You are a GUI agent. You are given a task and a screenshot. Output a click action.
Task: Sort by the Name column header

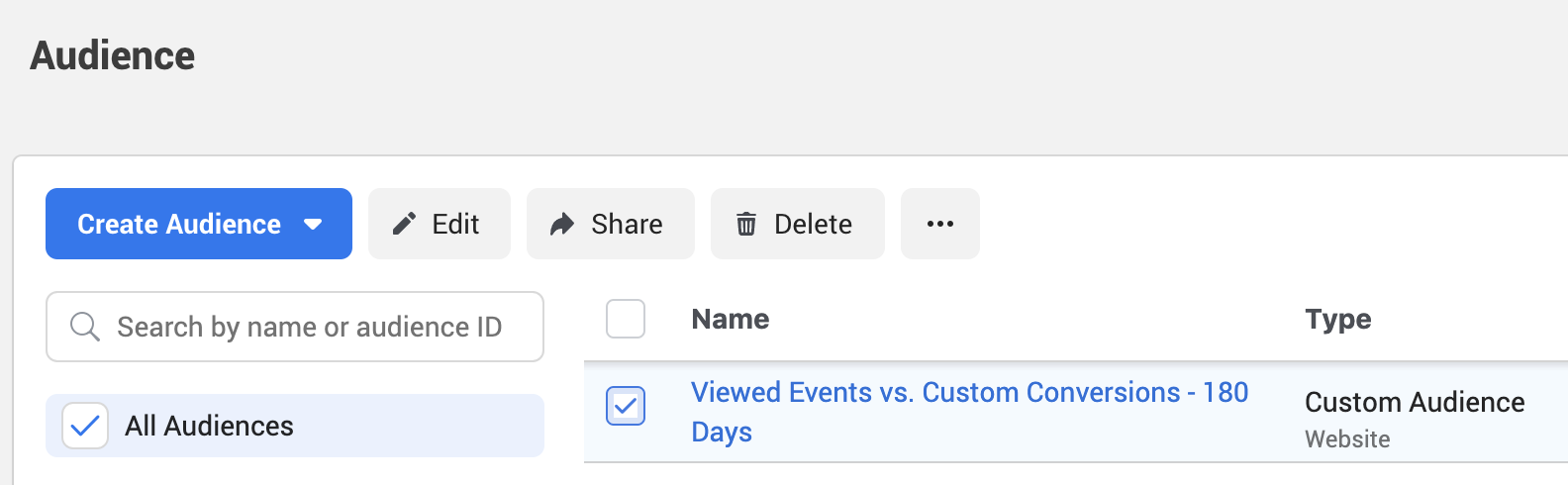[731, 319]
